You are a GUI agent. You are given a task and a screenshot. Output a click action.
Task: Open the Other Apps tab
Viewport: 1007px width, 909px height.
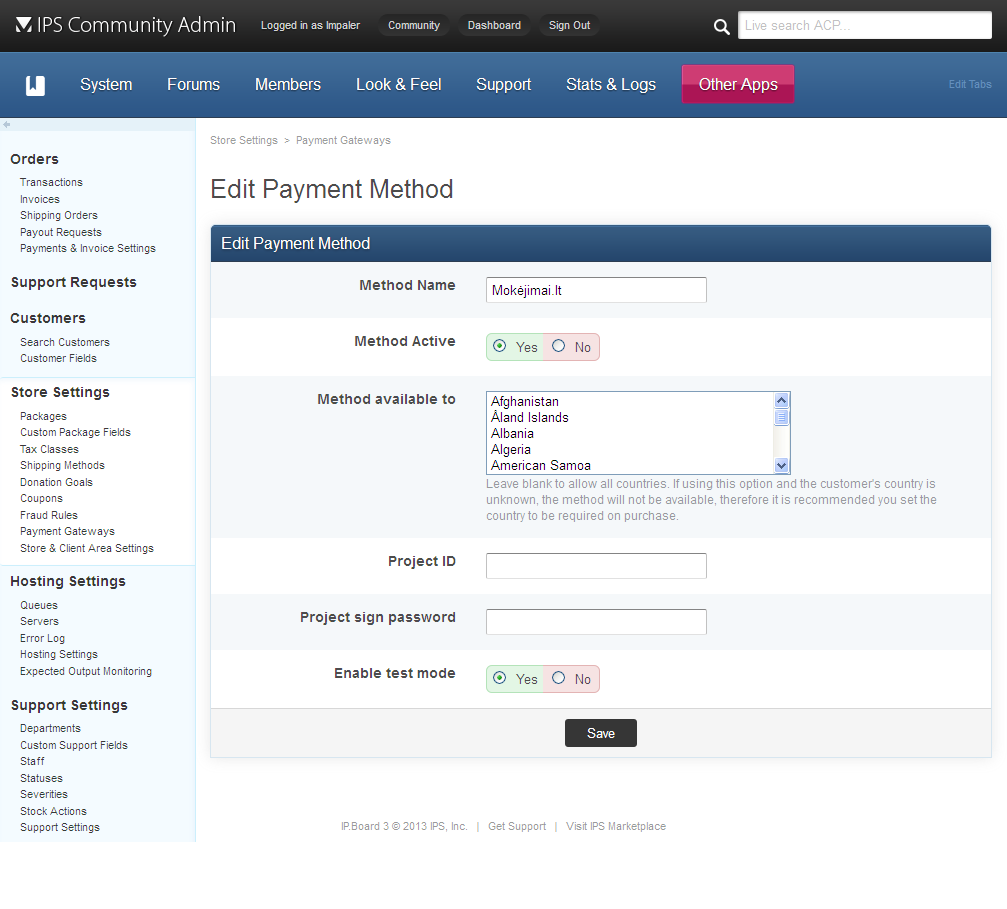pyautogui.click(x=738, y=84)
